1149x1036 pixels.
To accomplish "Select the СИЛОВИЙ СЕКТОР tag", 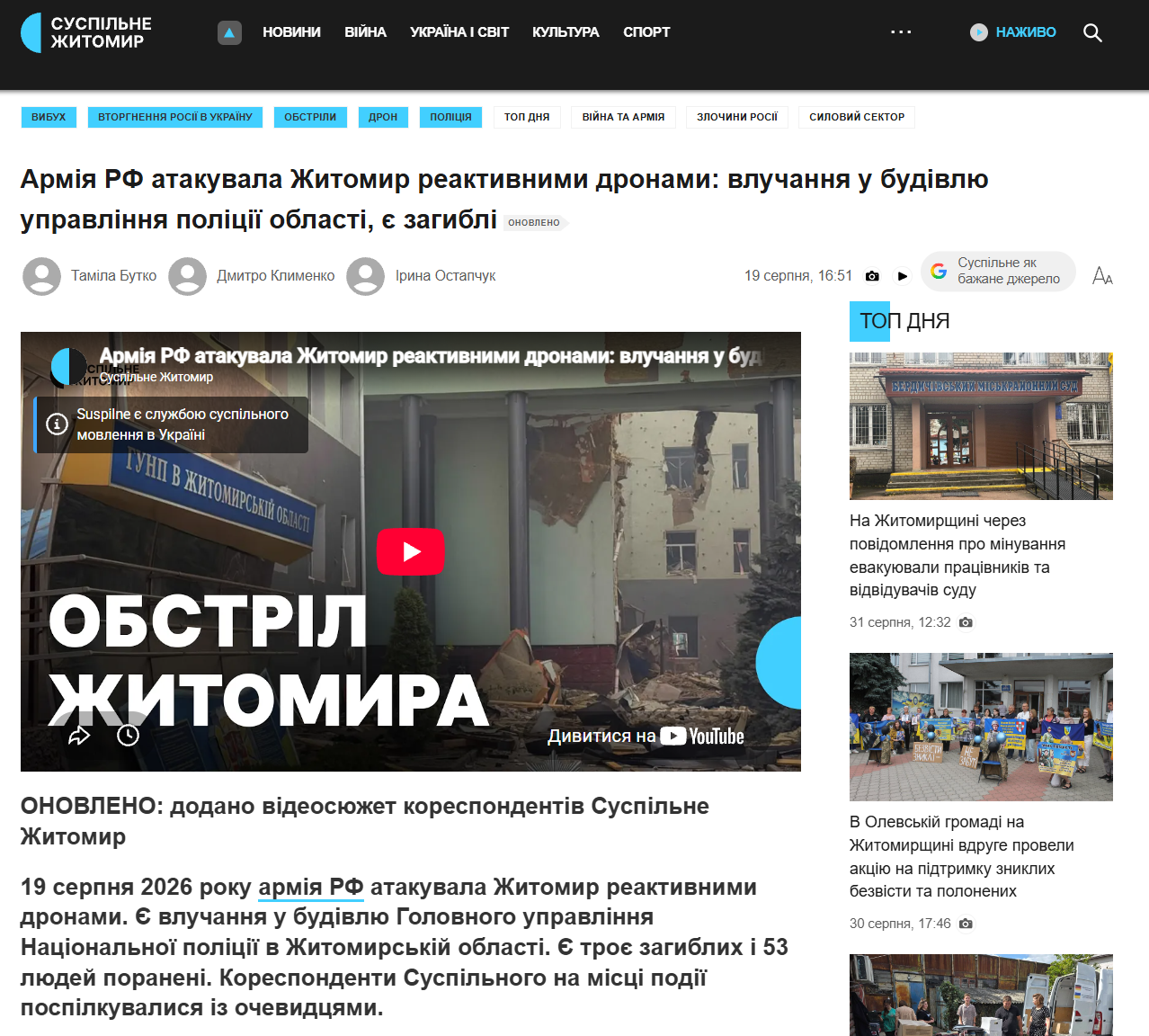I will tap(857, 117).
